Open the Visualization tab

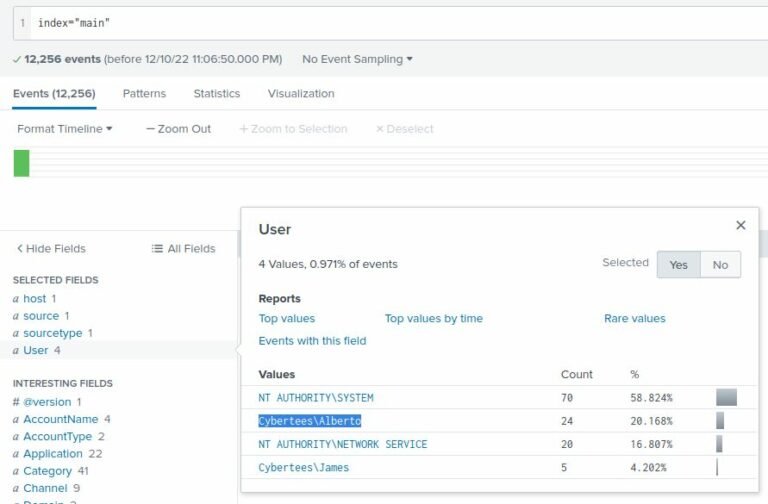(x=301, y=93)
